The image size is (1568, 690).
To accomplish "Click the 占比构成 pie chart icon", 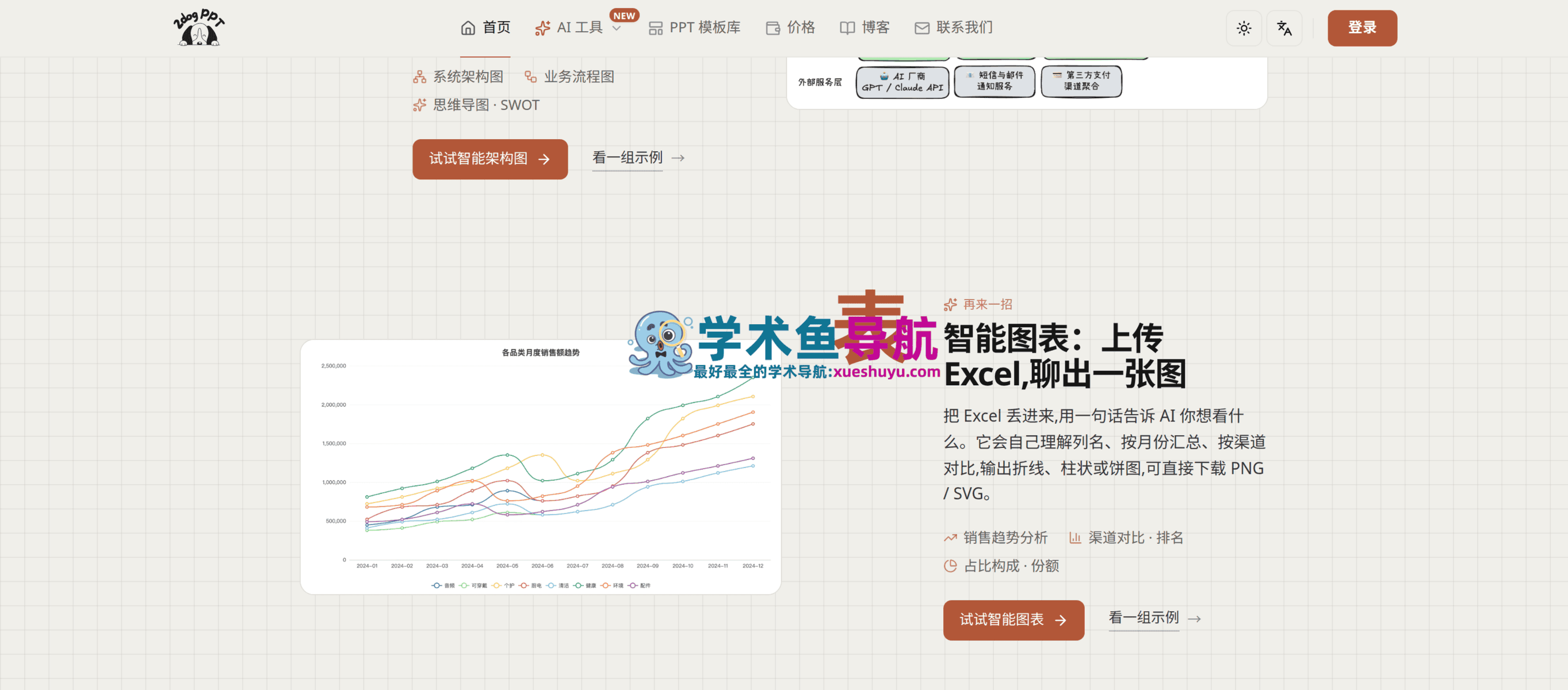I will click(x=950, y=565).
